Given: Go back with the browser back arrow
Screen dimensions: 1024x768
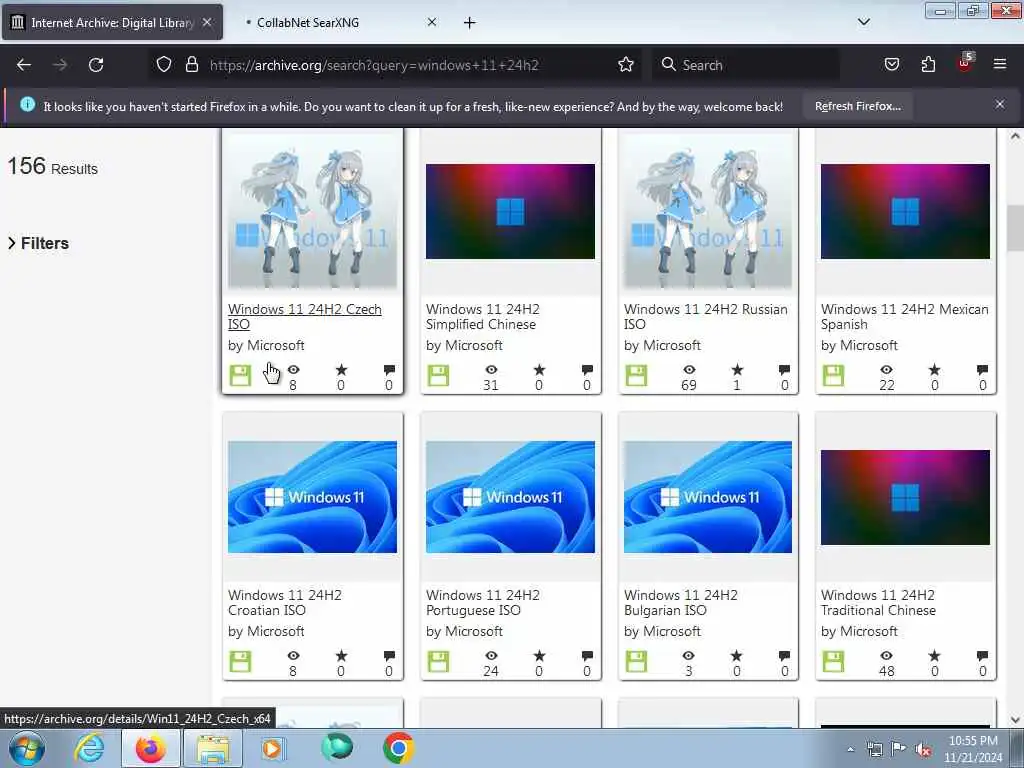Looking at the screenshot, I should 24,65.
